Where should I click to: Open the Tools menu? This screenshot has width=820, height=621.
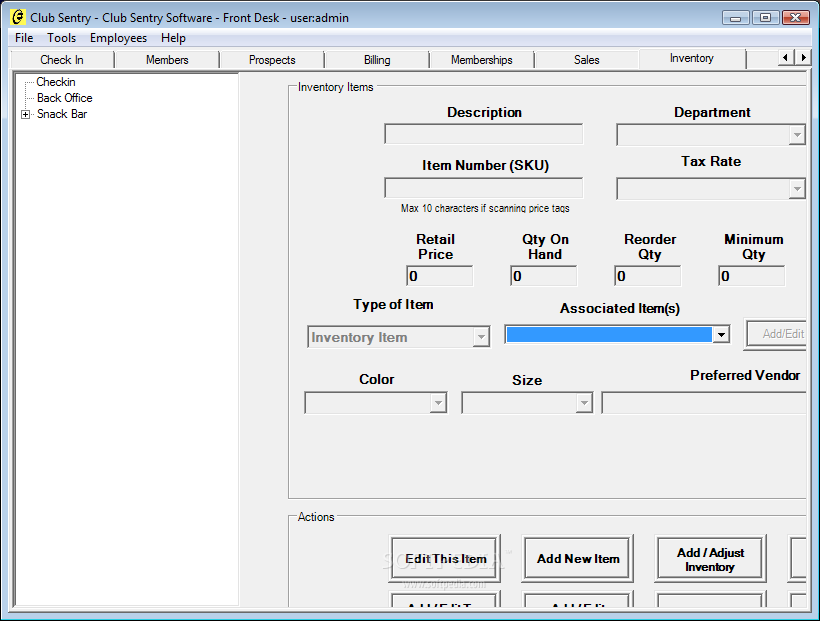point(61,38)
